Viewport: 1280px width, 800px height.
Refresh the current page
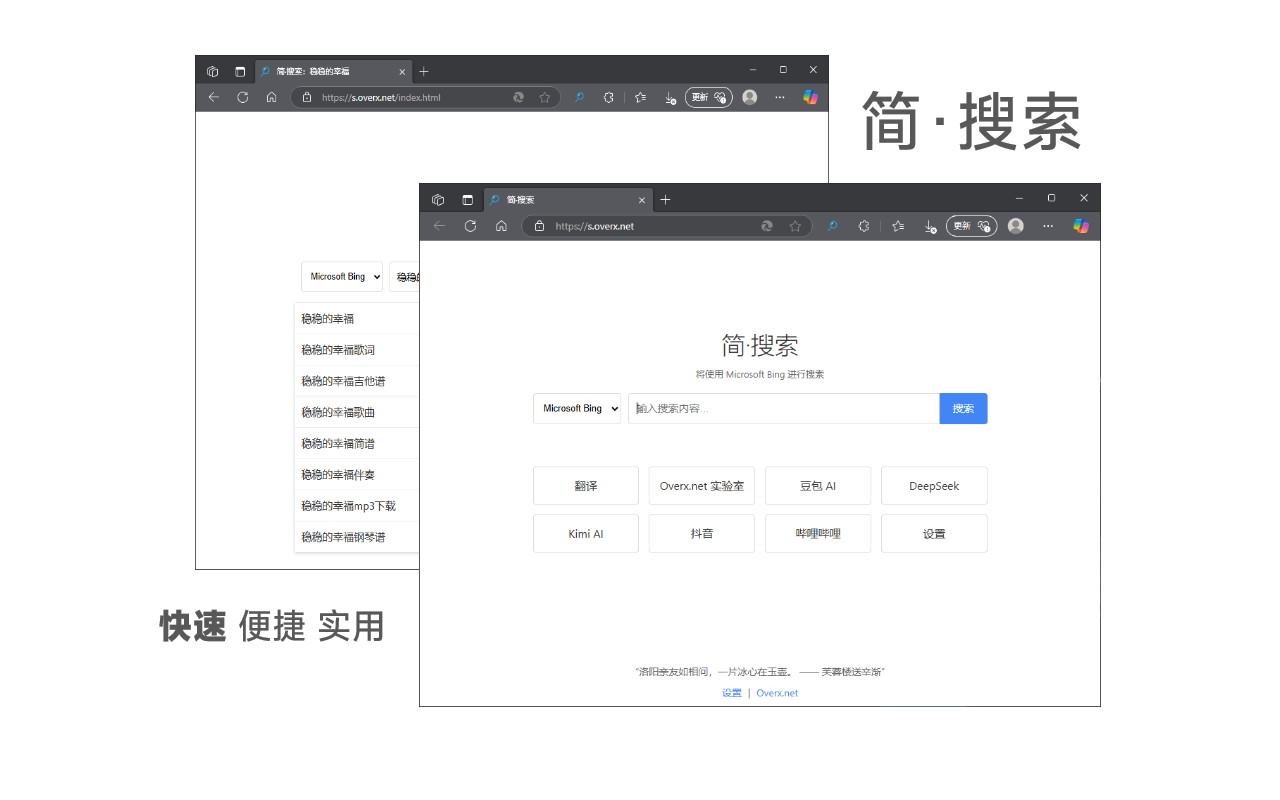click(x=470, y=226)
